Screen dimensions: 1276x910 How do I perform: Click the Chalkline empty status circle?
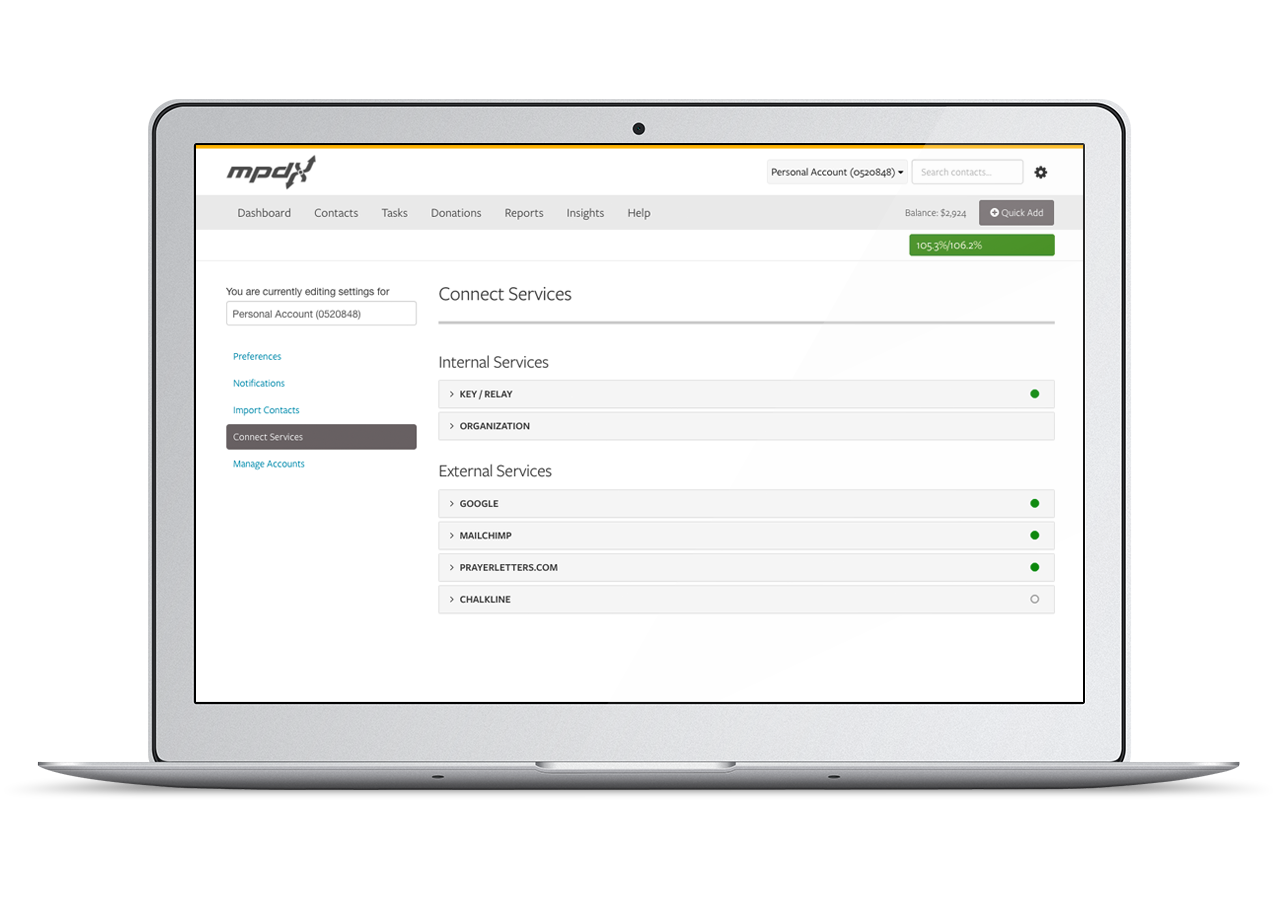(1034, 599)
